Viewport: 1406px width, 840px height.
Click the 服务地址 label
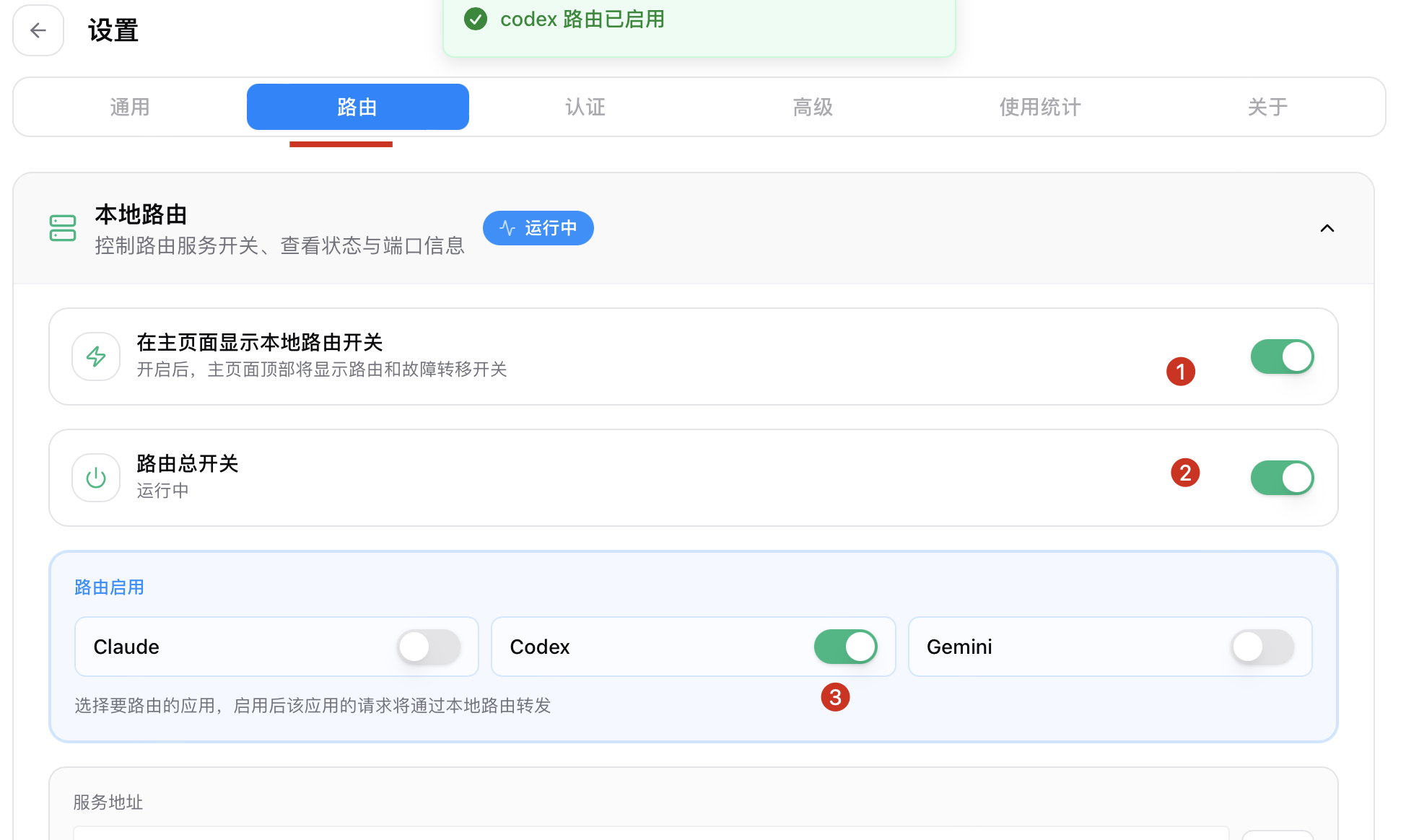point(108,802)
